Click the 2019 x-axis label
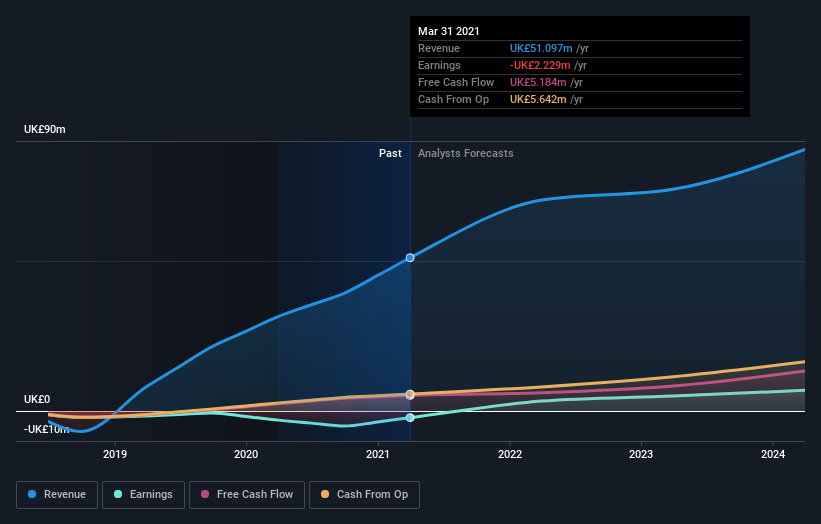 click(x=115, y=454)
